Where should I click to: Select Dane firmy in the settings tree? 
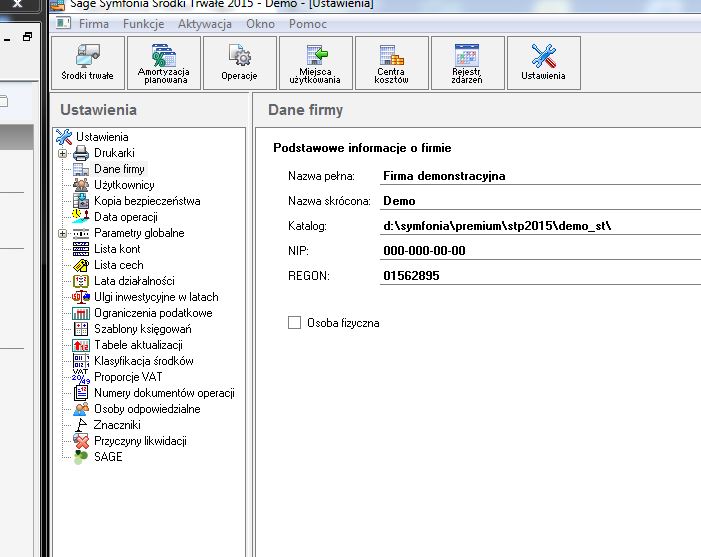pyautogui.click(x=119, y=169)
